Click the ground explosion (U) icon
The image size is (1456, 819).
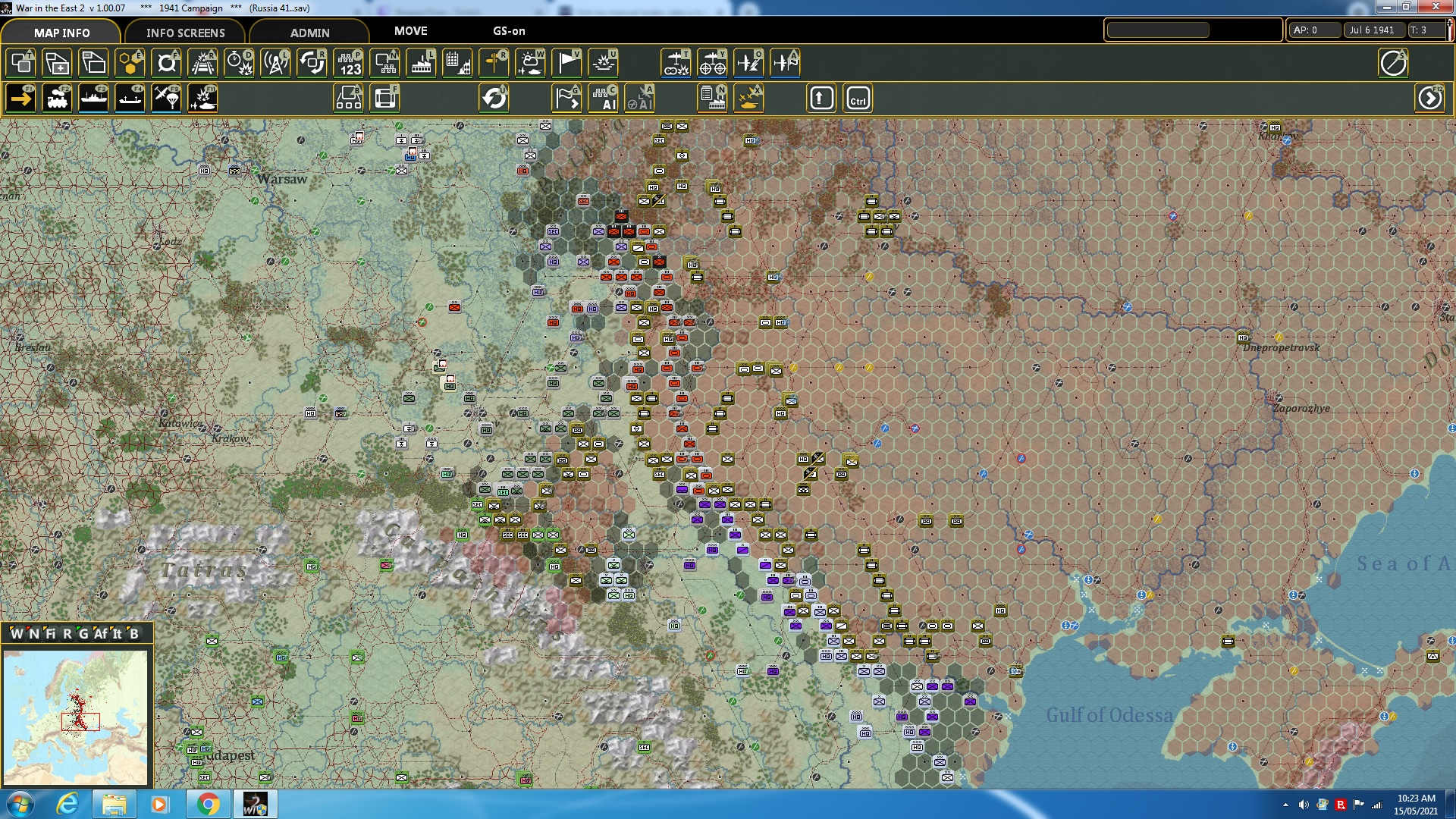(604, 63)
